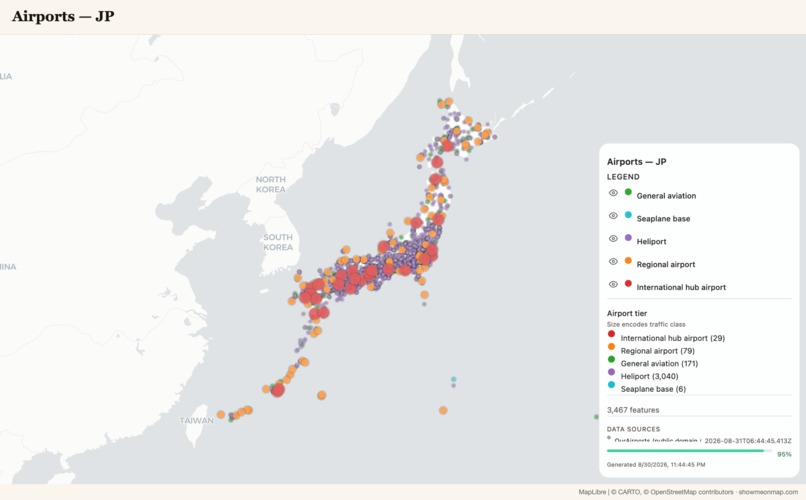Screen dimensions: 806x500
Task: Click the NORTH KOREA map label
Action: tap(270, 184)
